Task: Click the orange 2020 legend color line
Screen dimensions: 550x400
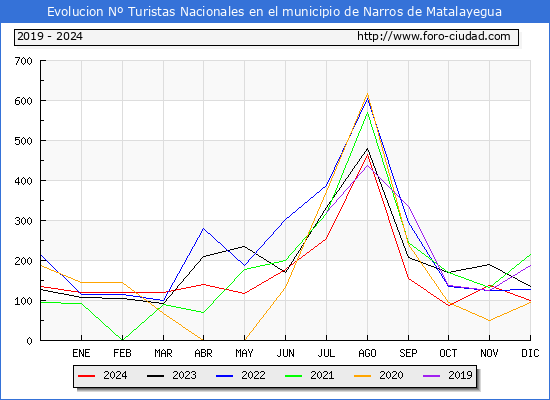Action: [362, 376]
